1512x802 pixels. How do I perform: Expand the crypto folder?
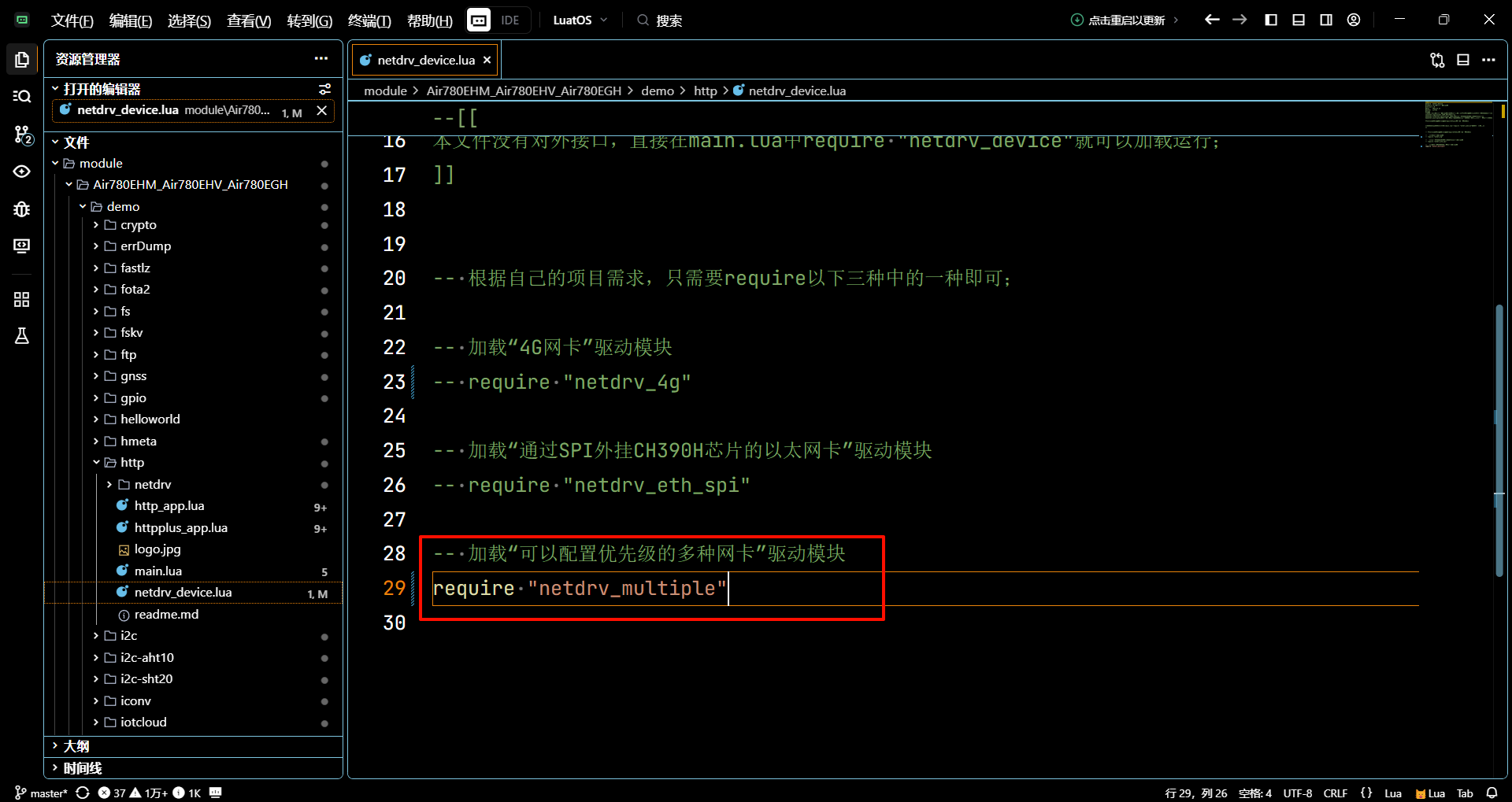[x=138, y=225]
